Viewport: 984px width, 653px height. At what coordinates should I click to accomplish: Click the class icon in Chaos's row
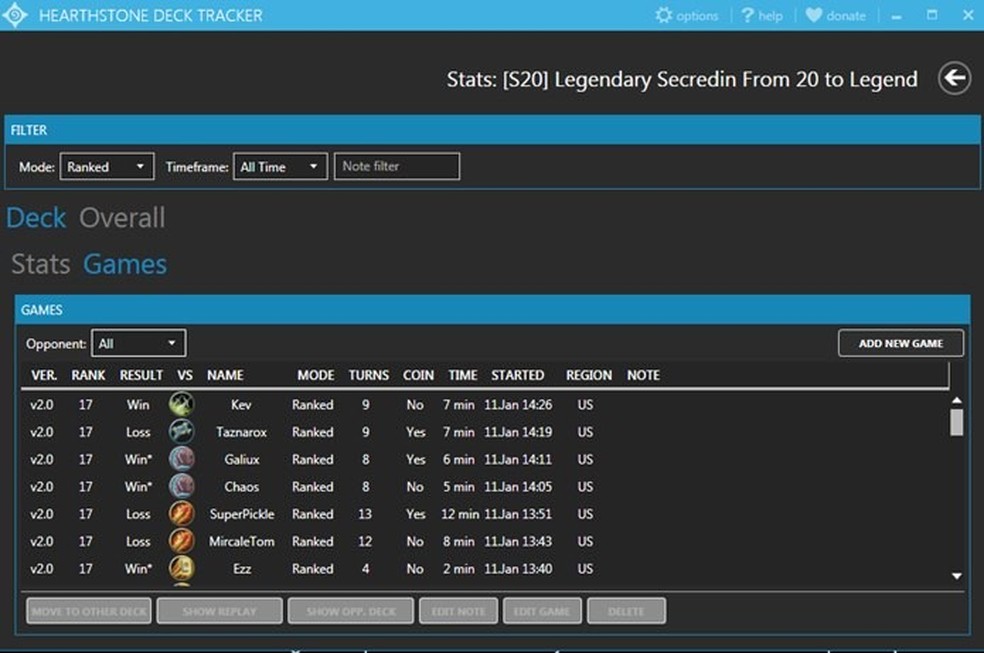point(181,486)
